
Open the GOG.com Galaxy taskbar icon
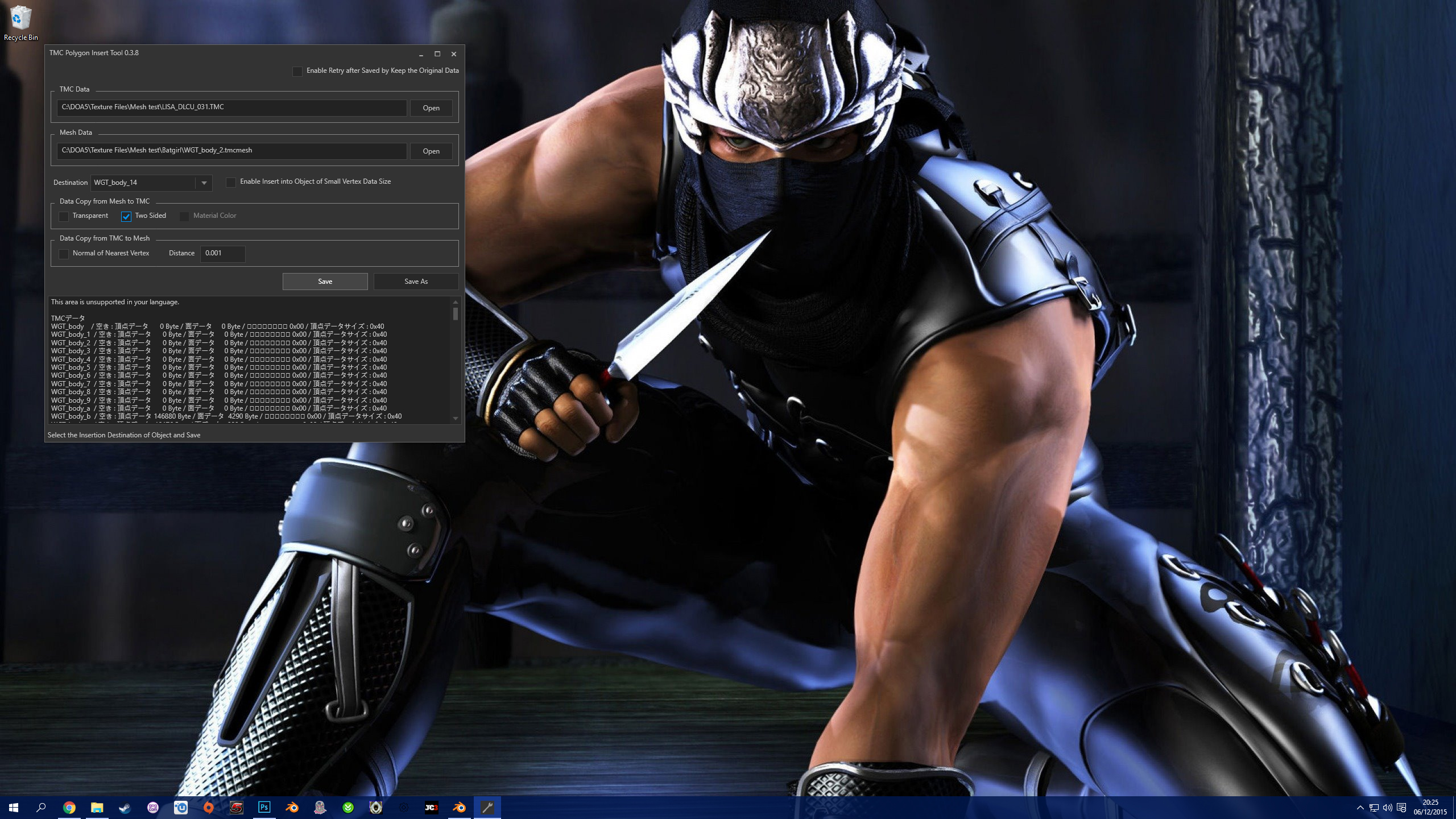152,807
